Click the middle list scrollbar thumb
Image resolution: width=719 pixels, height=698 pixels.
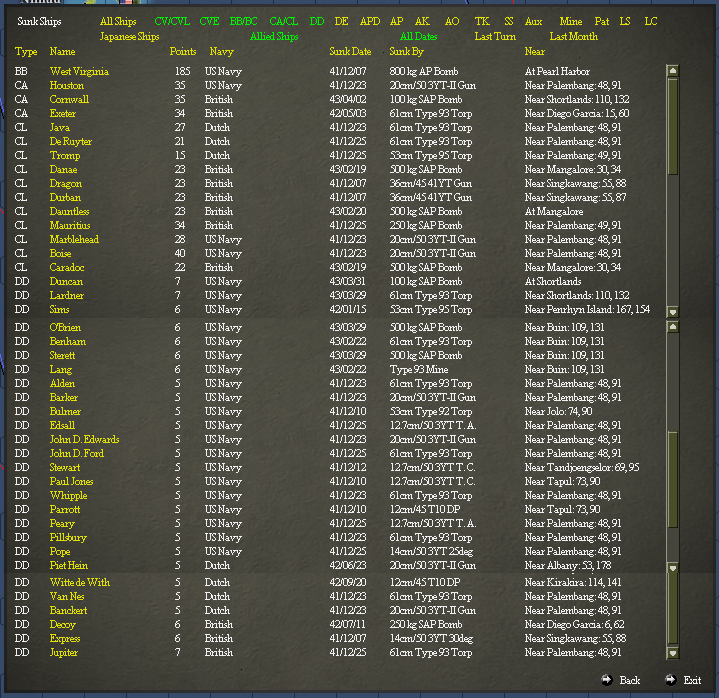coord(673,479)
